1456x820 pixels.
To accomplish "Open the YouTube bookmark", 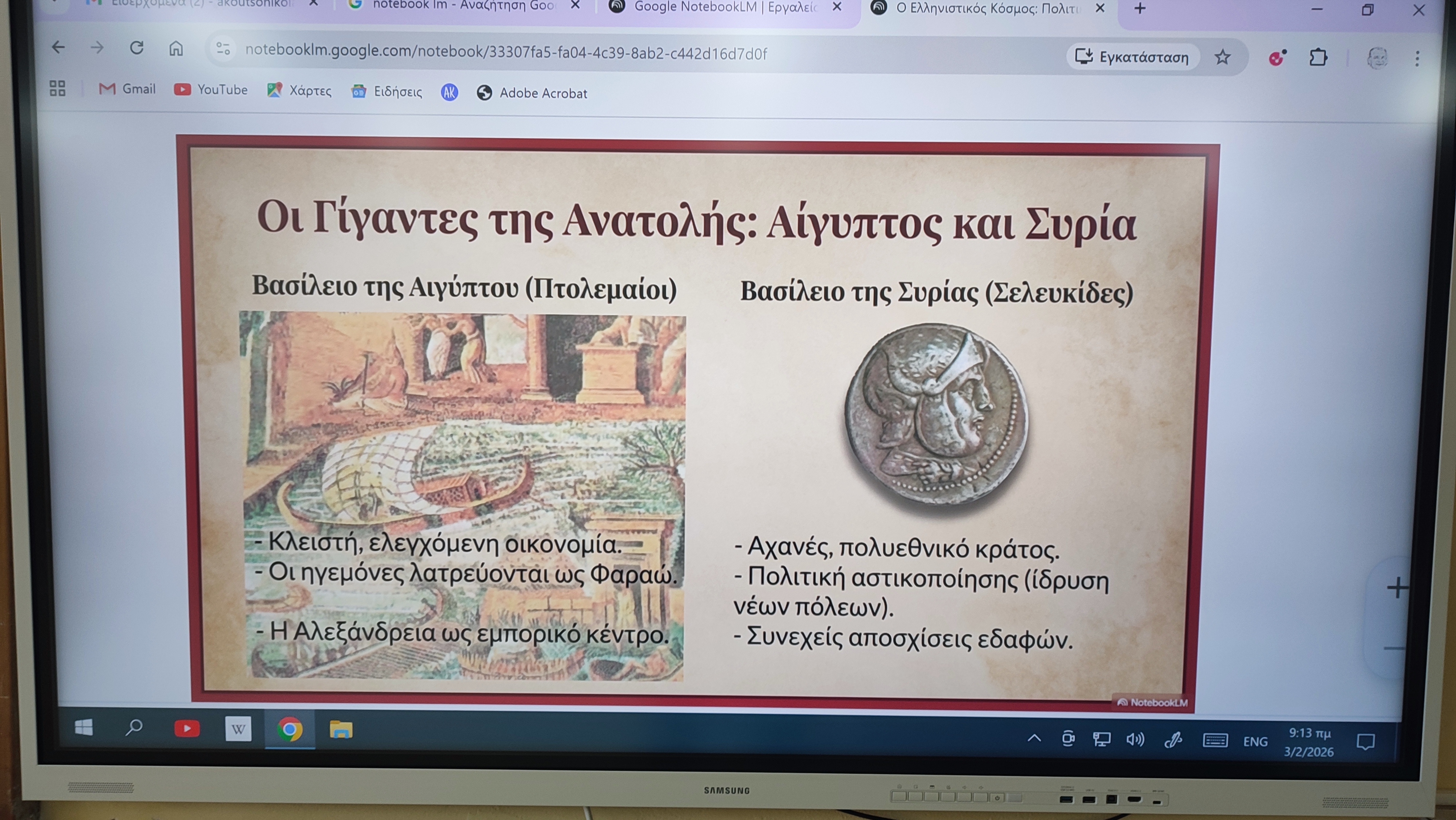I will pyautogui.click(x=211, y=89).
